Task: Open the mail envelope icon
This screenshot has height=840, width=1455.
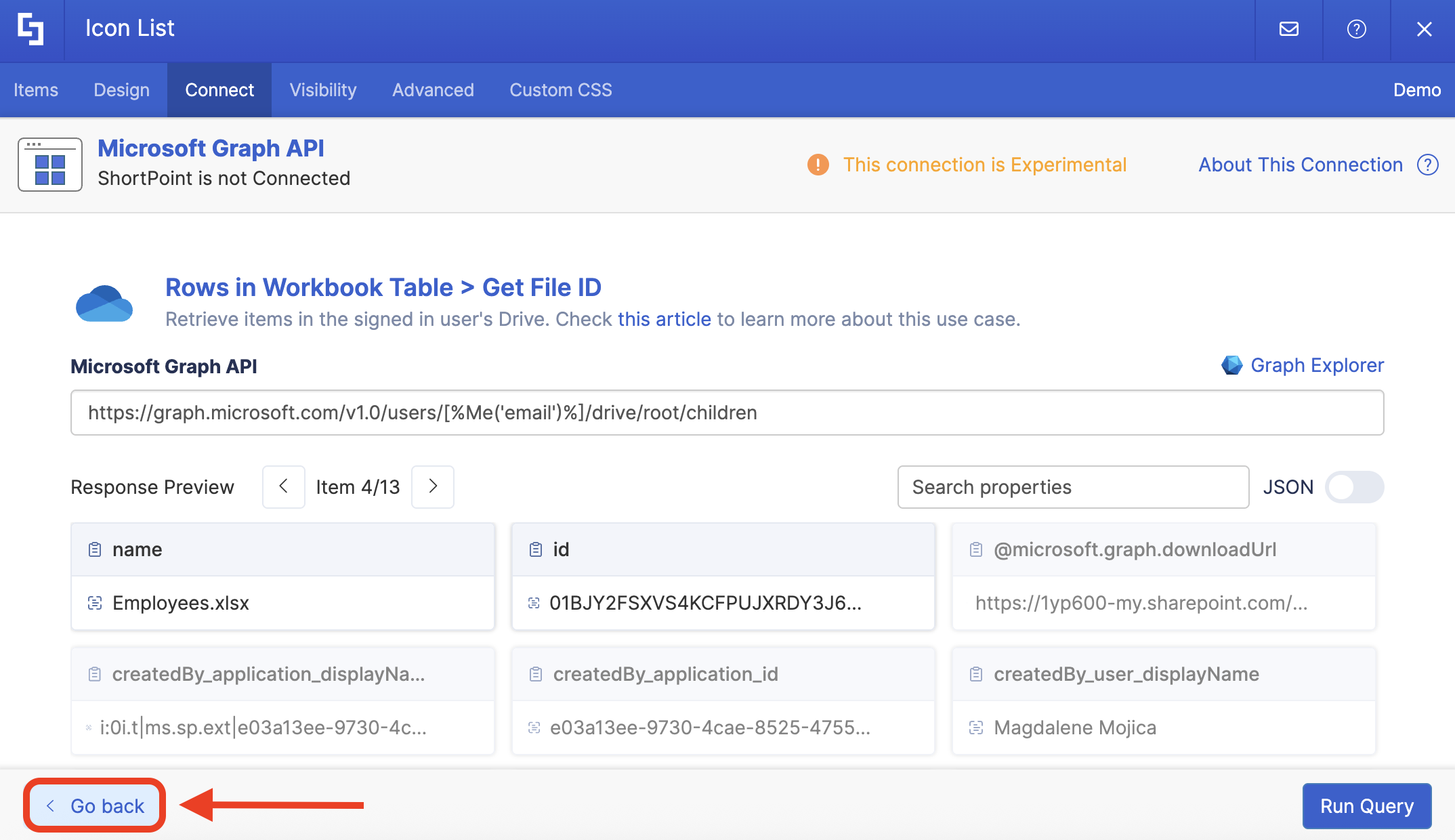Action: (1288, 29)
